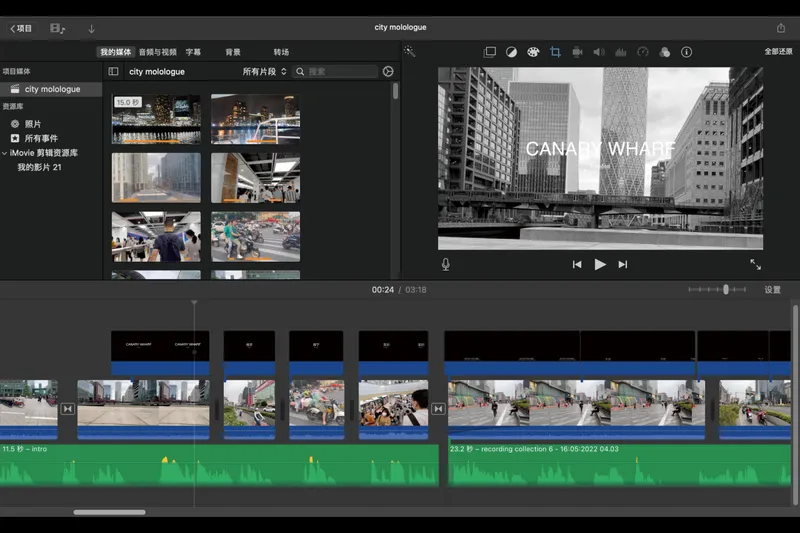Image resolution: width=800 pixels, height=533 pixels.
Task: Open the 所有片段 clip filter dropdown
Action: (264, 72)
